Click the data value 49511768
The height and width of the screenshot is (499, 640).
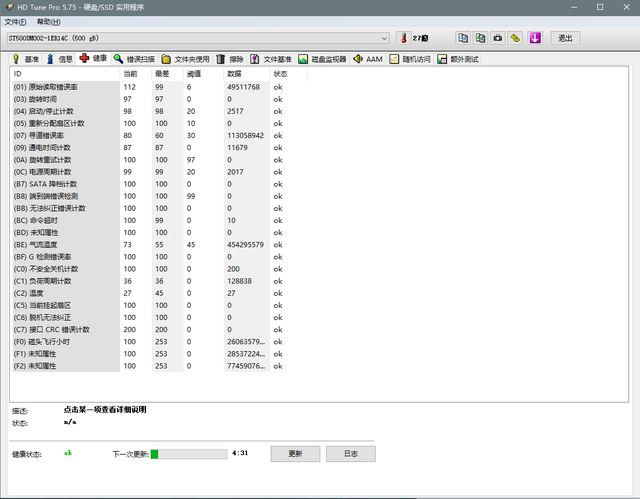[243, 87]
